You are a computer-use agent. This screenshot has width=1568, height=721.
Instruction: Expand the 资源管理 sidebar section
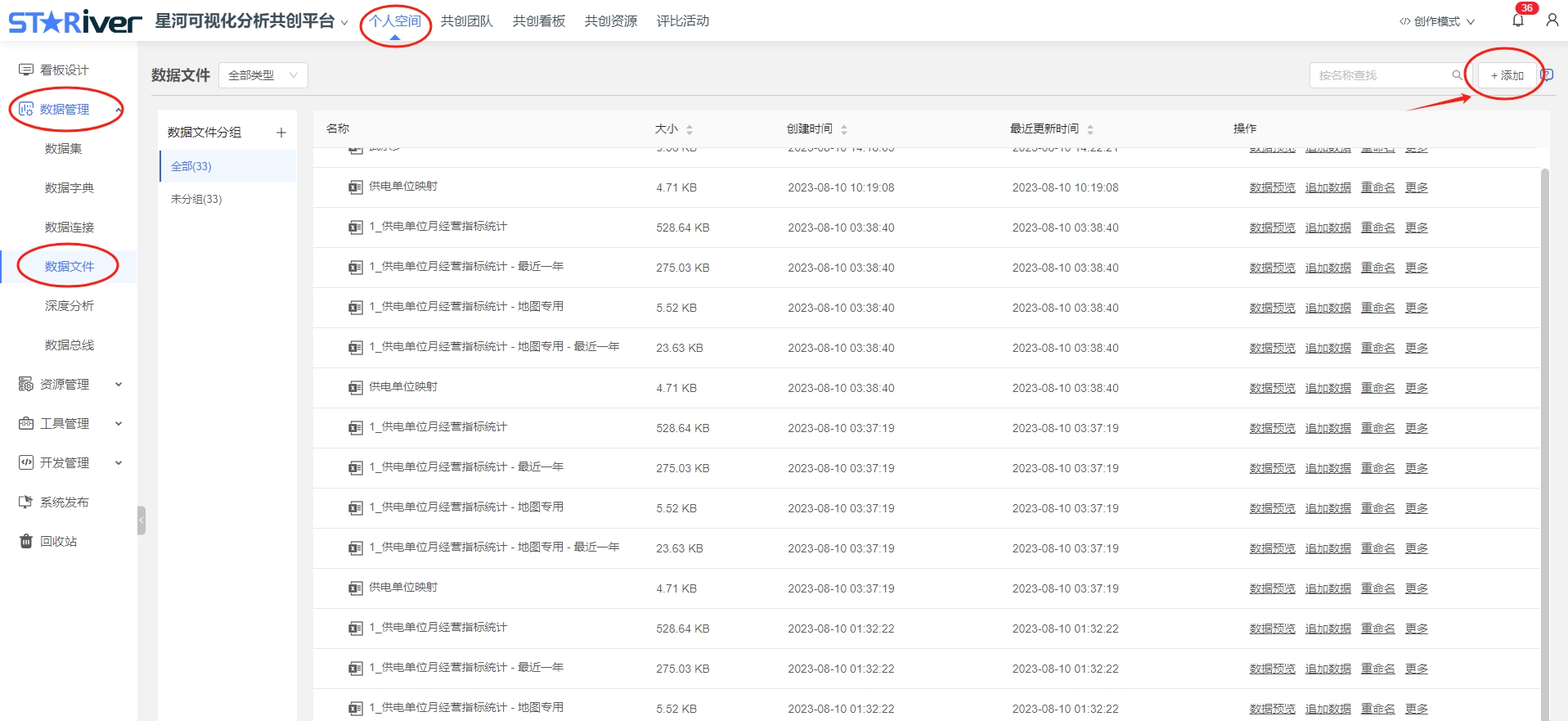point(70,384)
